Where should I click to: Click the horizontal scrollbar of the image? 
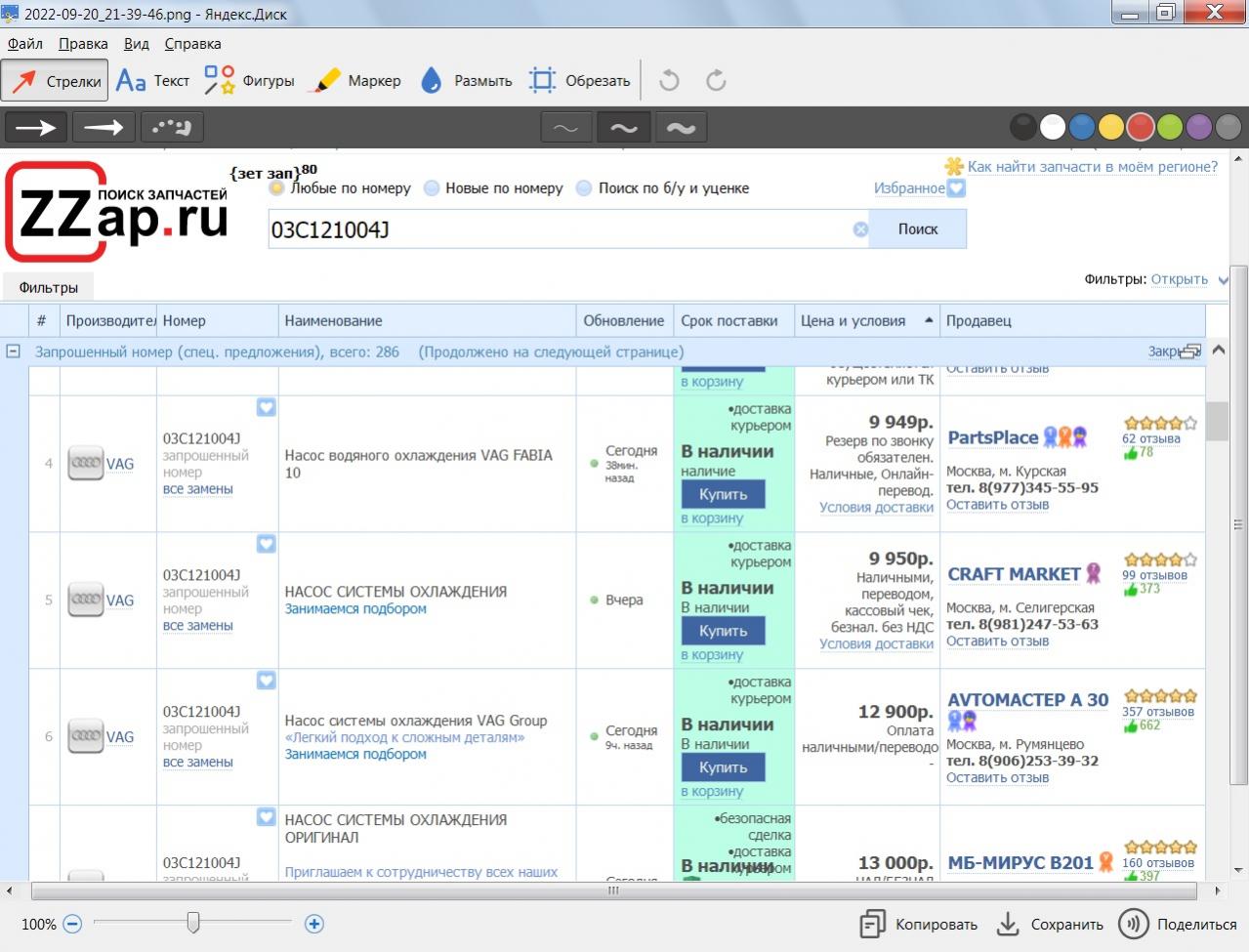[614, 890]
